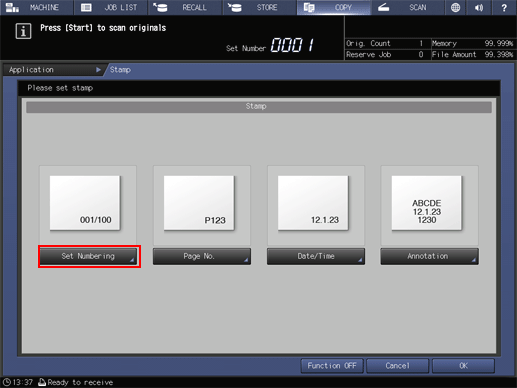This screenshot has height=388, width=517.
Task: Open the RECALL tab
Action: click(185, 7)
